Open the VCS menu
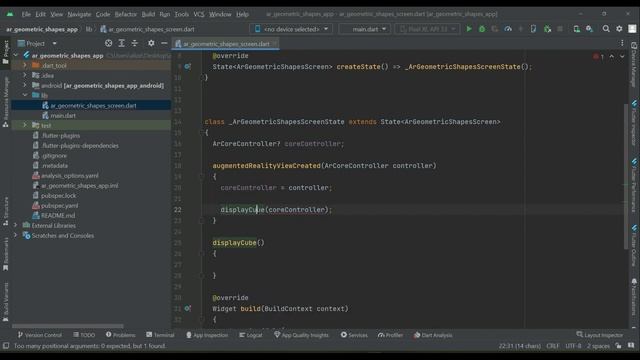This screenshot has width=640, height=360. tap(199, 14)
